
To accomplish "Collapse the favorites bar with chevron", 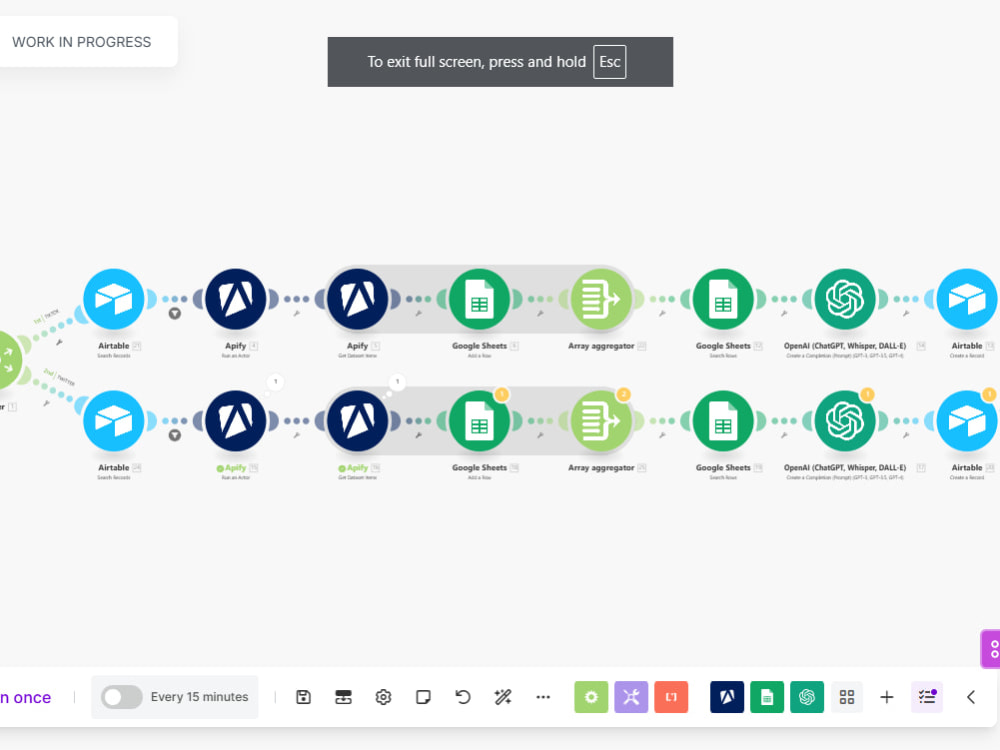I will pos(971,697).
